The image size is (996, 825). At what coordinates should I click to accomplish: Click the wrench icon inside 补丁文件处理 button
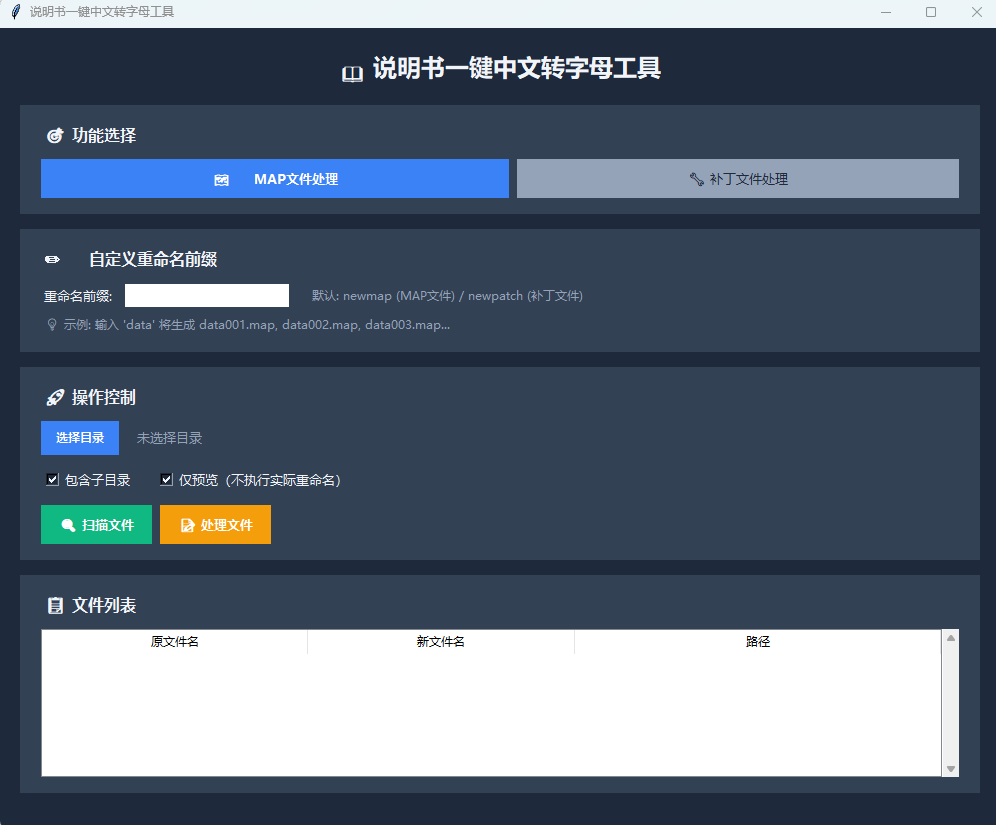(697, 178)
